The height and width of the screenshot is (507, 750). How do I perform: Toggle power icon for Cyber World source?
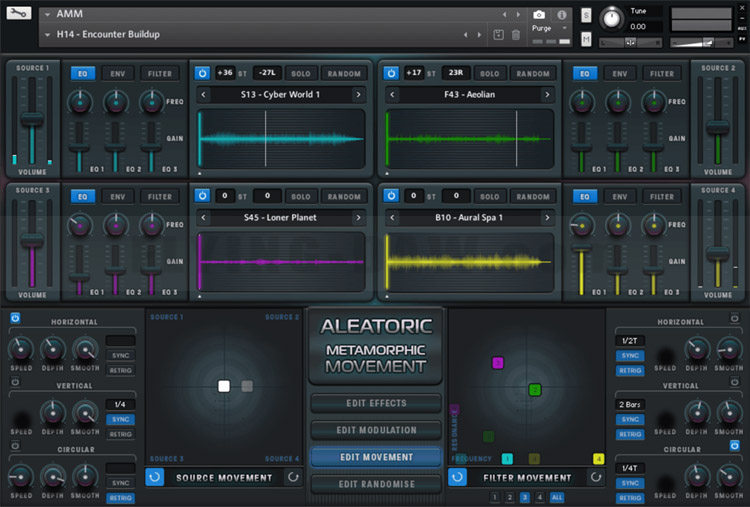(x=202, y=73)
